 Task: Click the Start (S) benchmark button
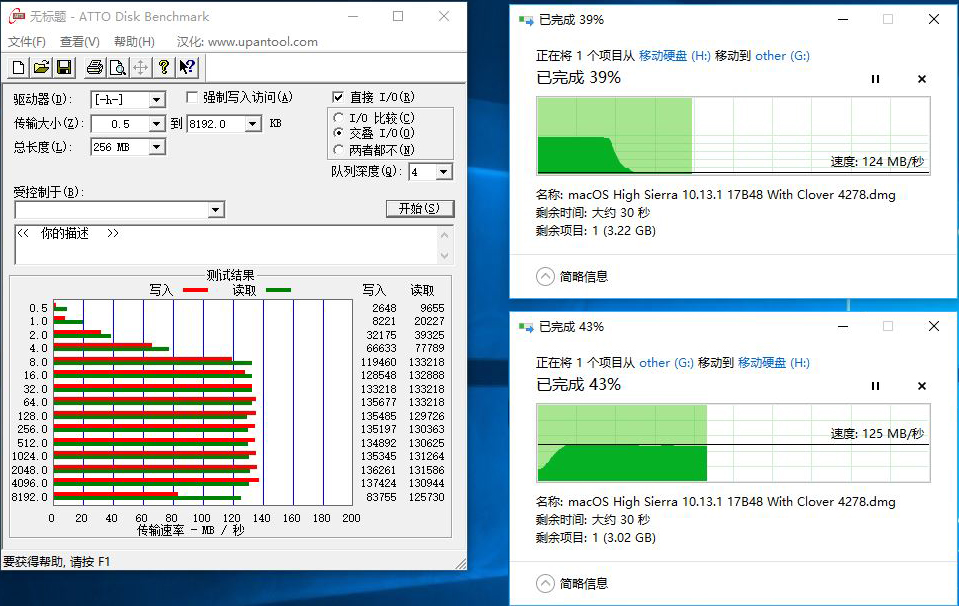click(x=420, y=209)
